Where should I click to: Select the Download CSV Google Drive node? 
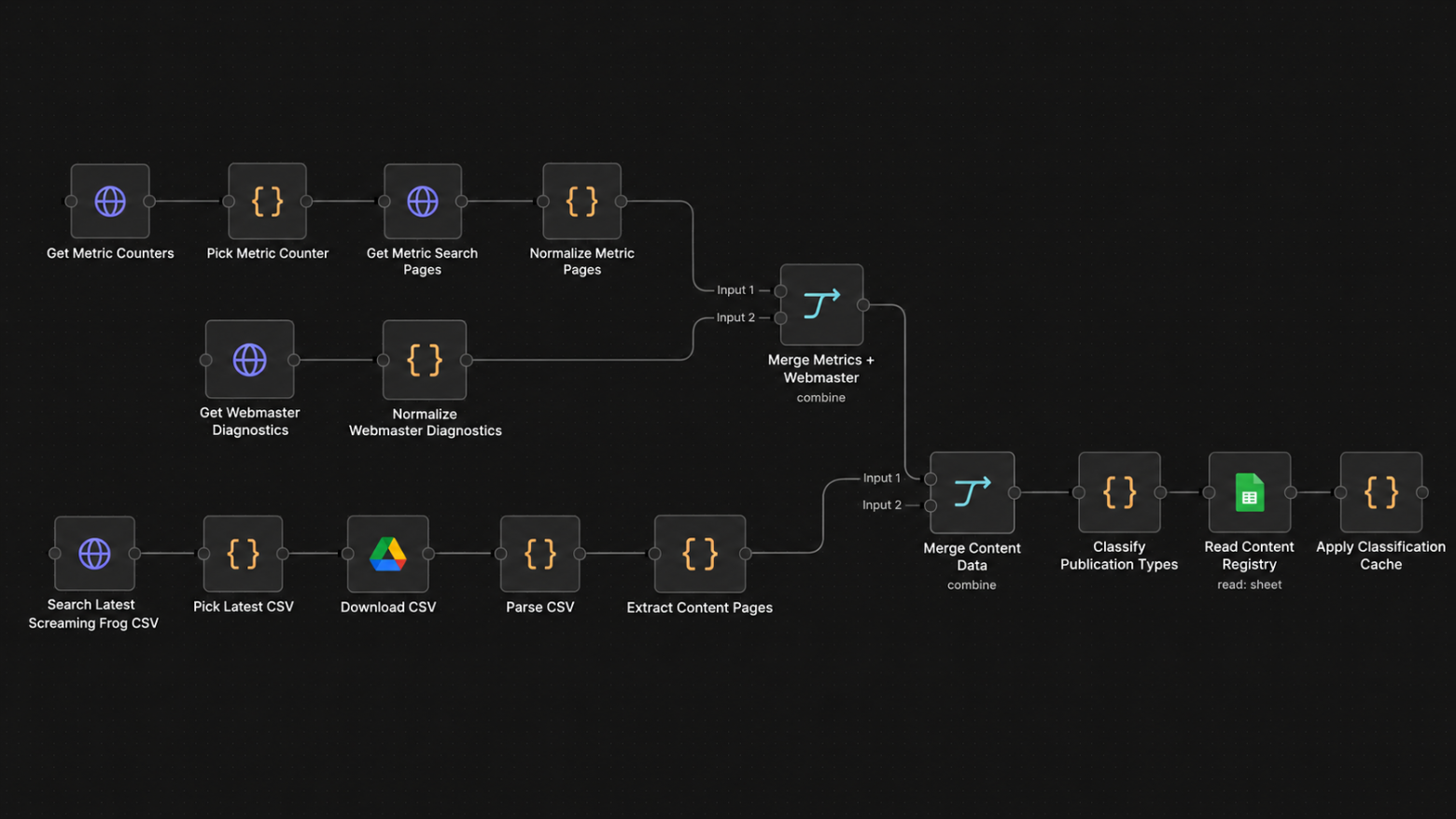click(x=388, y=554)
